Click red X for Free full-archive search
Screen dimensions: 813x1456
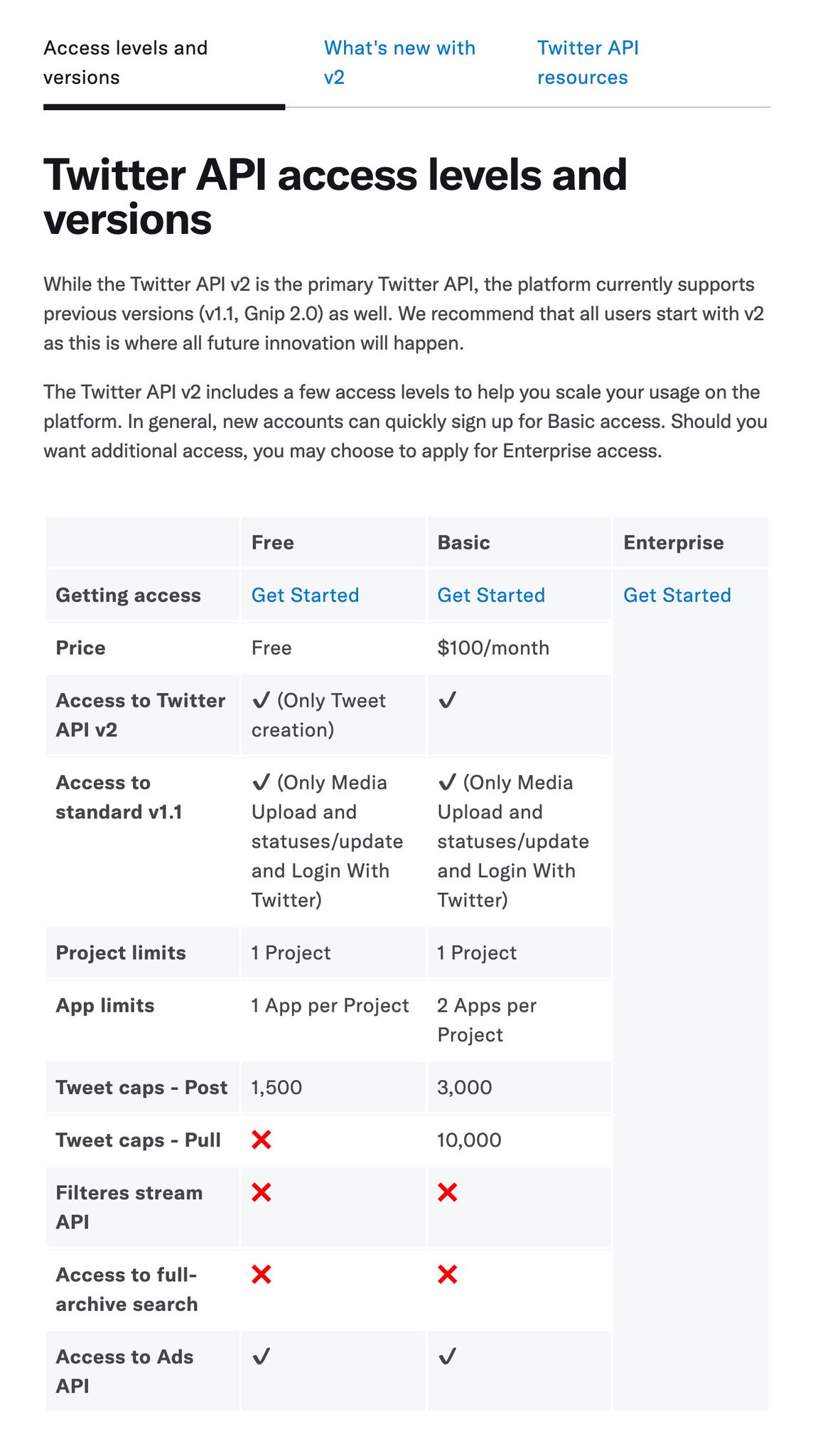[262, 1275]
